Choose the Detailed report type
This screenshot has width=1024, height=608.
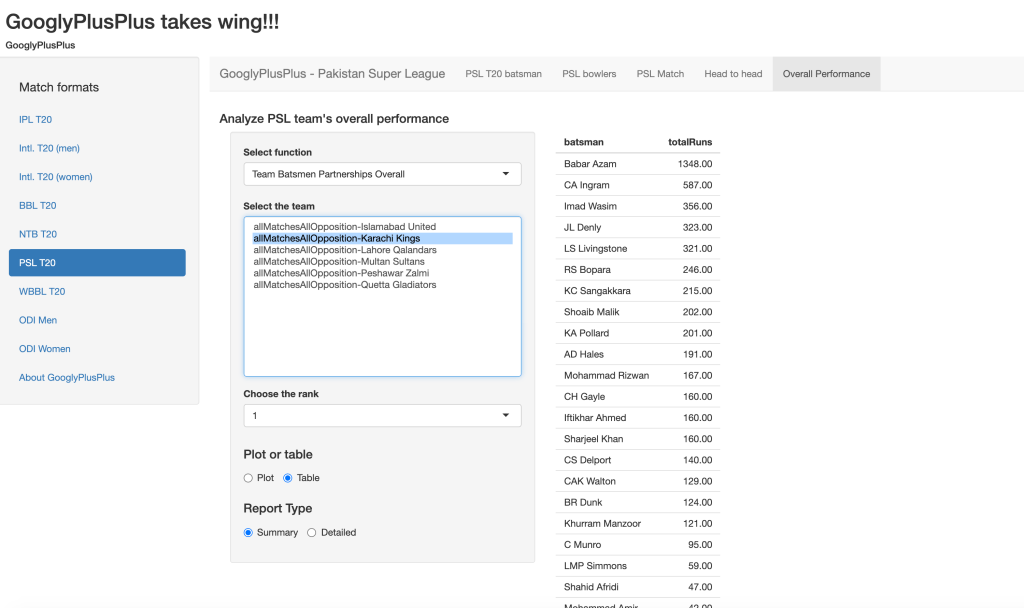(312, 532)
